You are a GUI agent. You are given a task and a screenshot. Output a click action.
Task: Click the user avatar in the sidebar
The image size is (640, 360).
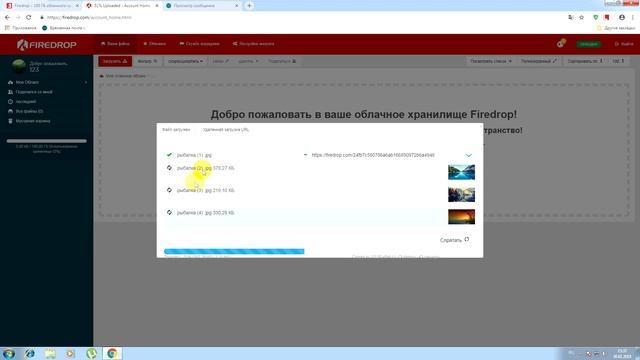tap(19, 66)
